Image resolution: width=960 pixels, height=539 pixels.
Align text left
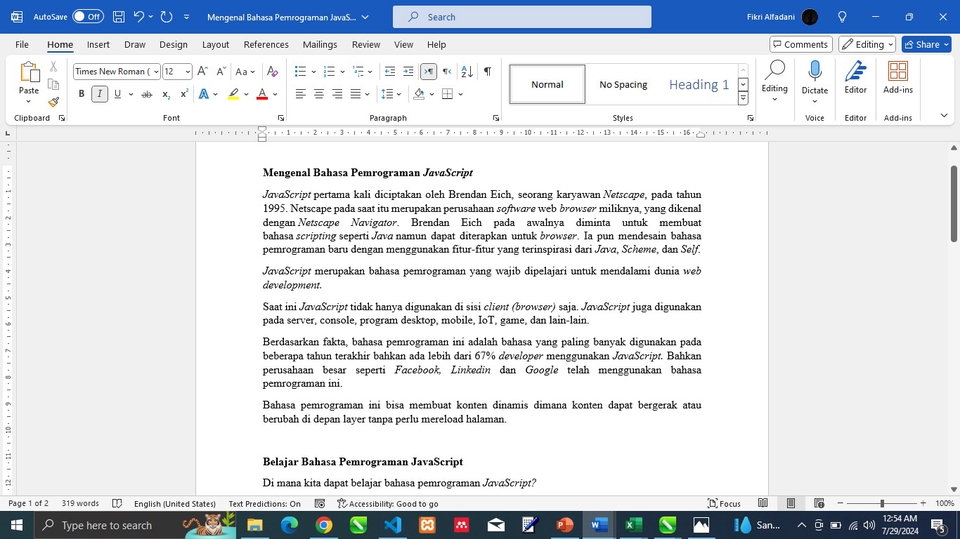coord(301,94)
